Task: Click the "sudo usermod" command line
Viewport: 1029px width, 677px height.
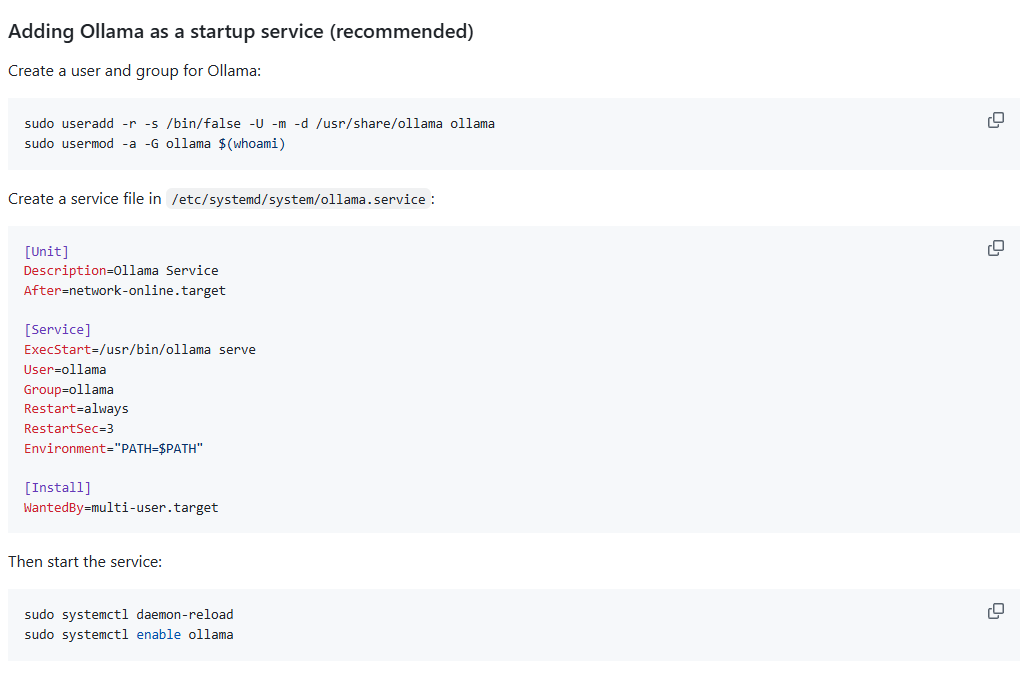Action: (x=154, y=143)
